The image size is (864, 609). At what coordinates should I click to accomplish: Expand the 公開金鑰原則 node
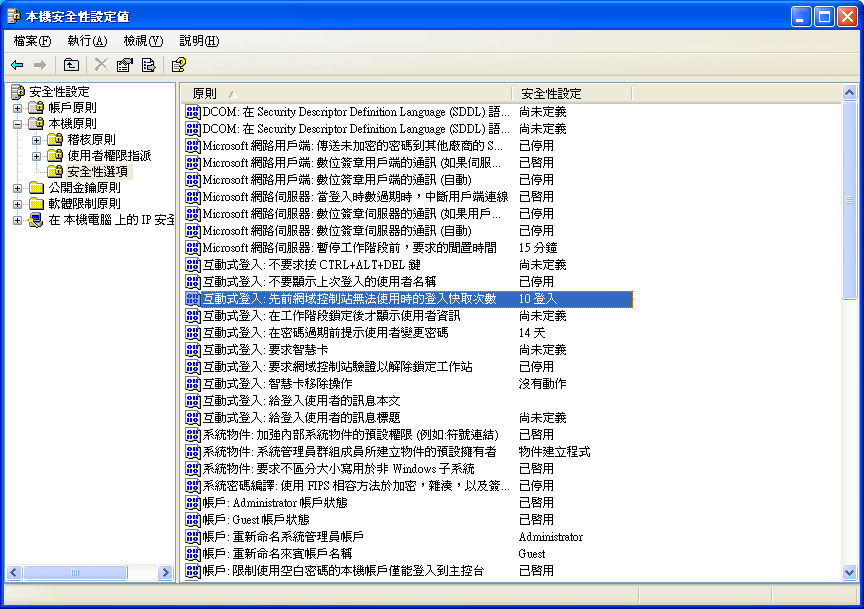click(x=17, y=188)
